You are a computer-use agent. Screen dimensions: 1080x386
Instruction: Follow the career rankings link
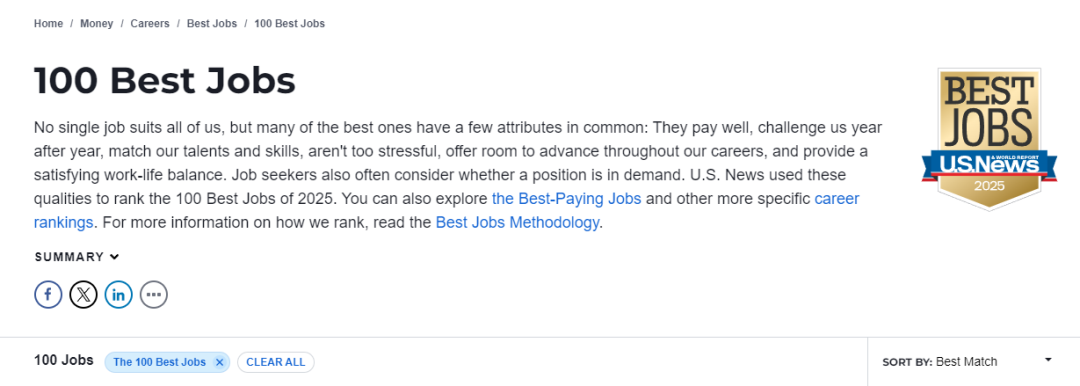(446, 211)
